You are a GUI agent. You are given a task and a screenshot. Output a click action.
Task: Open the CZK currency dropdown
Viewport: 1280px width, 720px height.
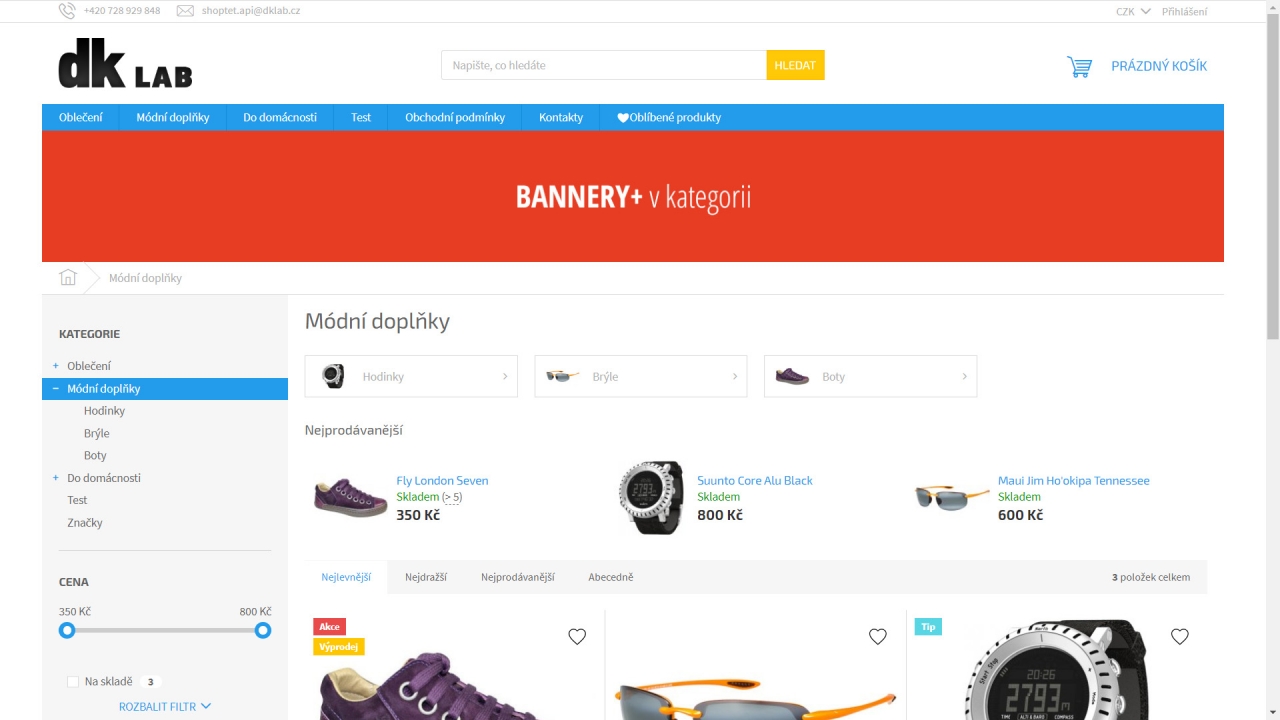1133,12
